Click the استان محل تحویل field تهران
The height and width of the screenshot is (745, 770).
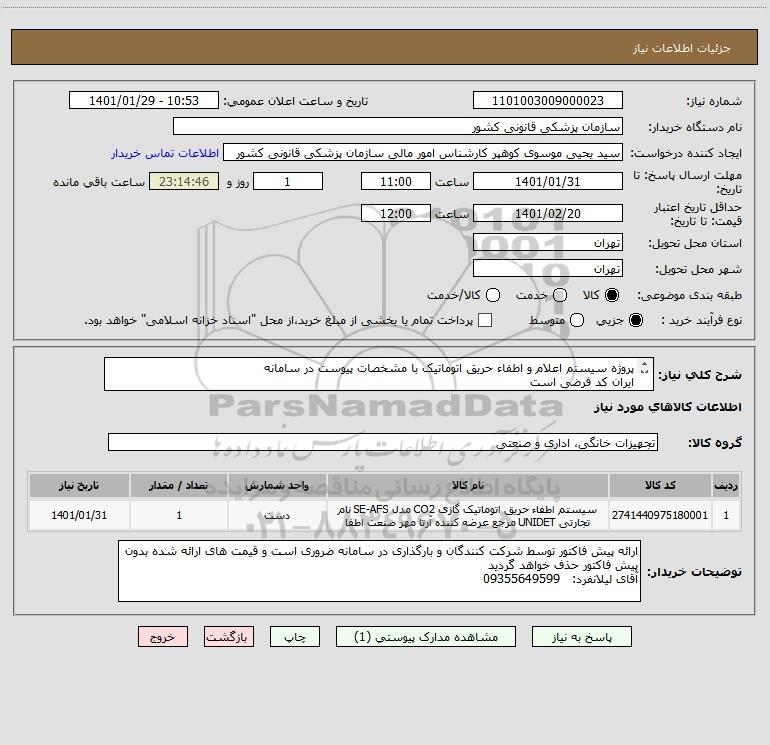(548, 242)
